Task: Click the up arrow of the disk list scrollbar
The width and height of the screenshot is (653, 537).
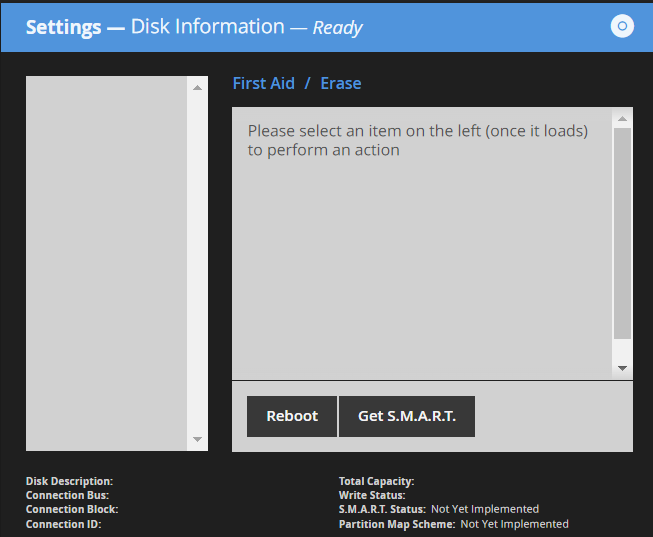Action: coord(197,88)
